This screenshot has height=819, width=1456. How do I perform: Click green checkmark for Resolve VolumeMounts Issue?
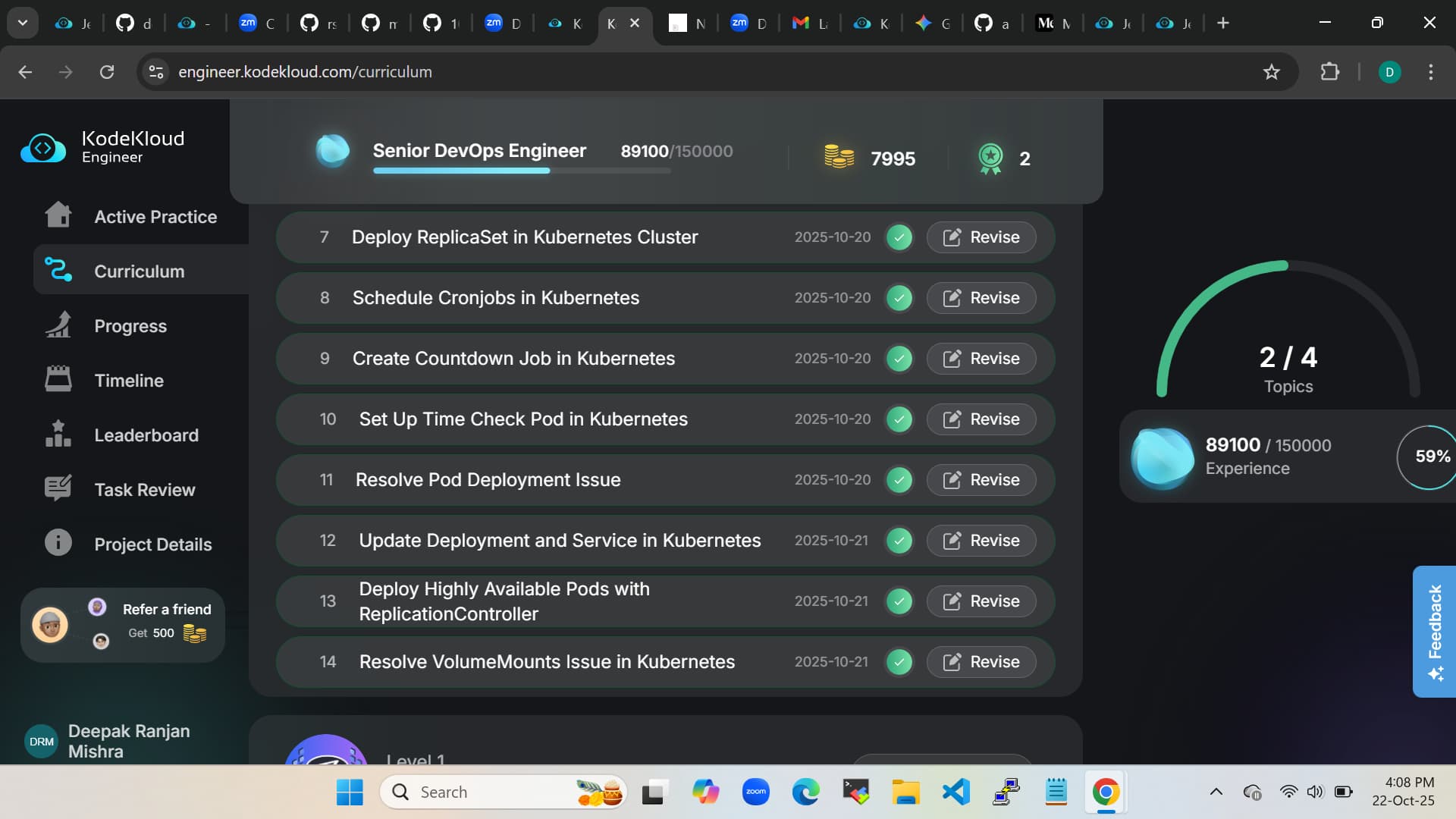(x=899, y=662)
